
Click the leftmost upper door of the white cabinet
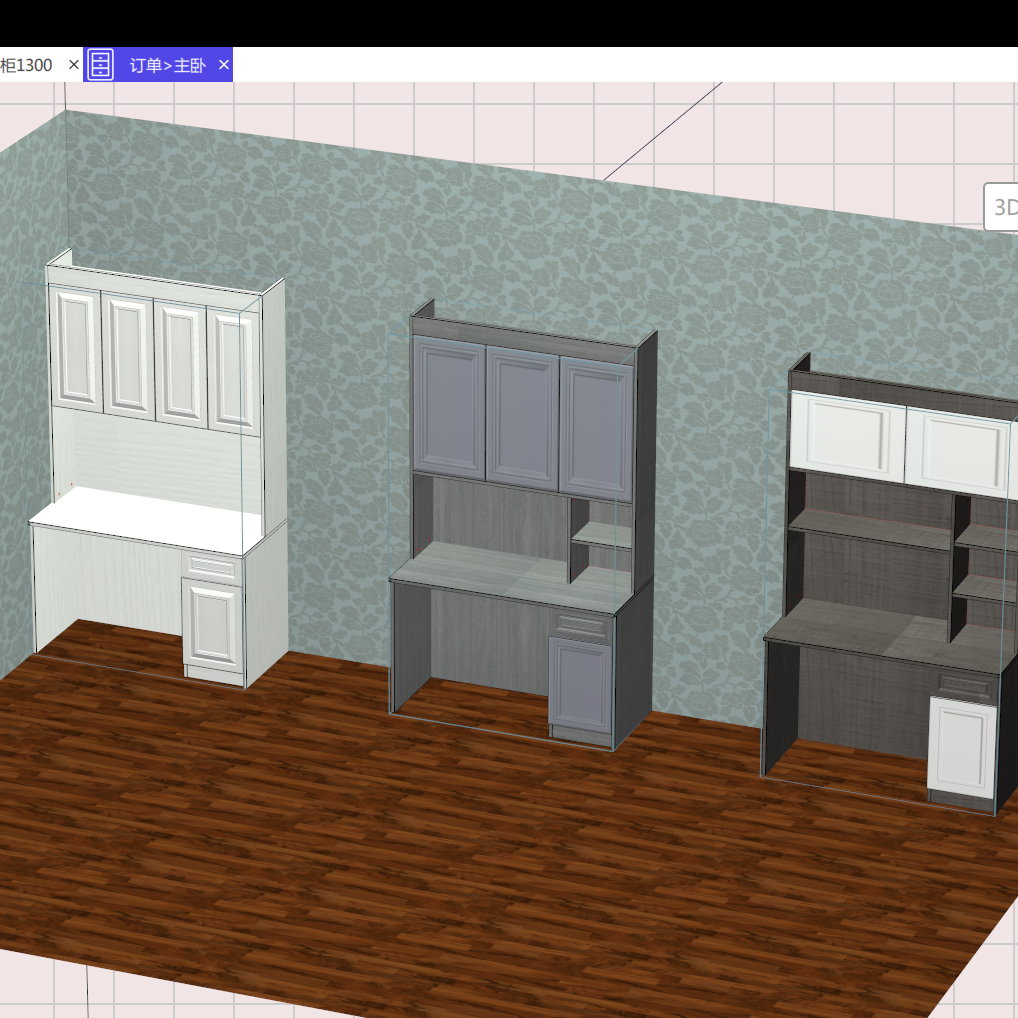pyautogui.click(x=75, y=350)
